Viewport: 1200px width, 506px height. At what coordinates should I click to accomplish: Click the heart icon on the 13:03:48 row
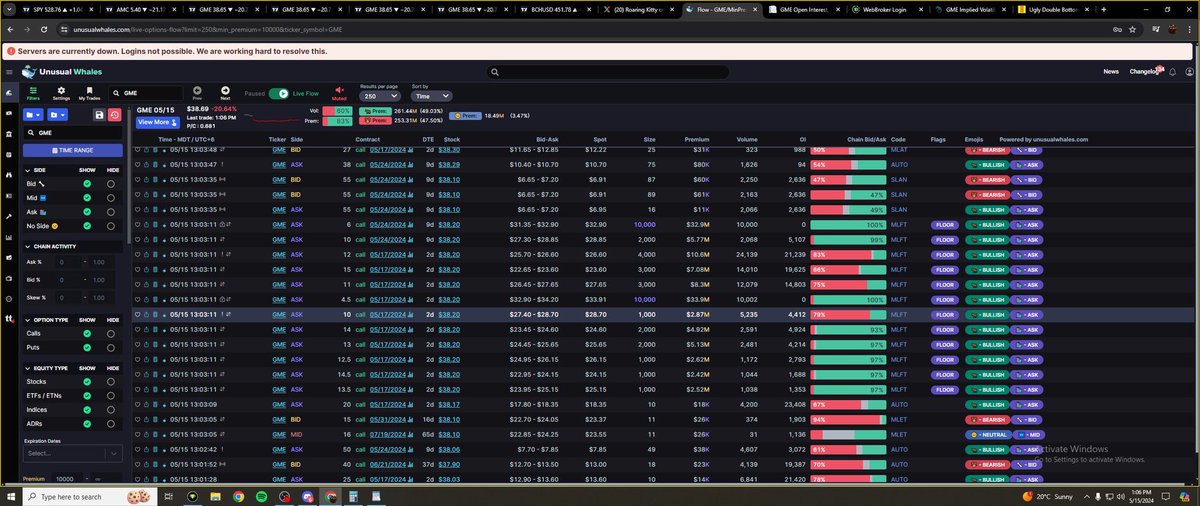(138, 150)
